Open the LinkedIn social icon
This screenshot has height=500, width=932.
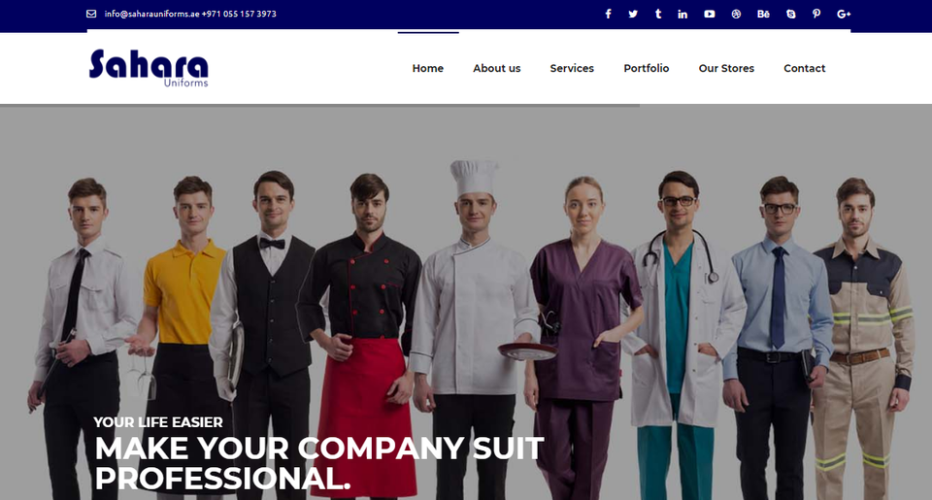click(x=682, y=14)
